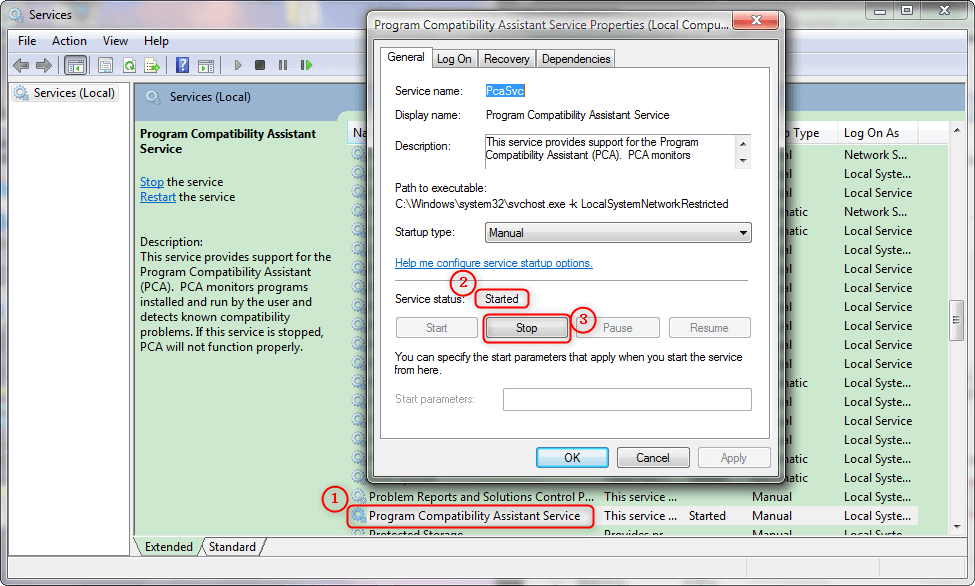
Task: Click the Stop Service square toolbar icon
Action: point(260,66)
